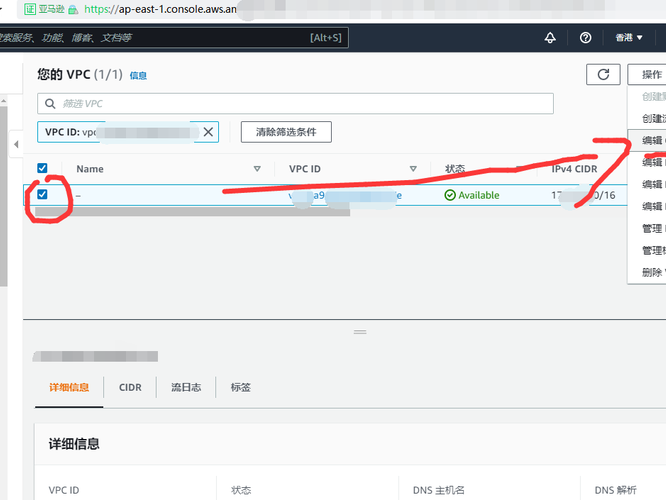Switch to the 详细信息 tab
This screenshot has width=666, height=500.
[x=69, y=387]
